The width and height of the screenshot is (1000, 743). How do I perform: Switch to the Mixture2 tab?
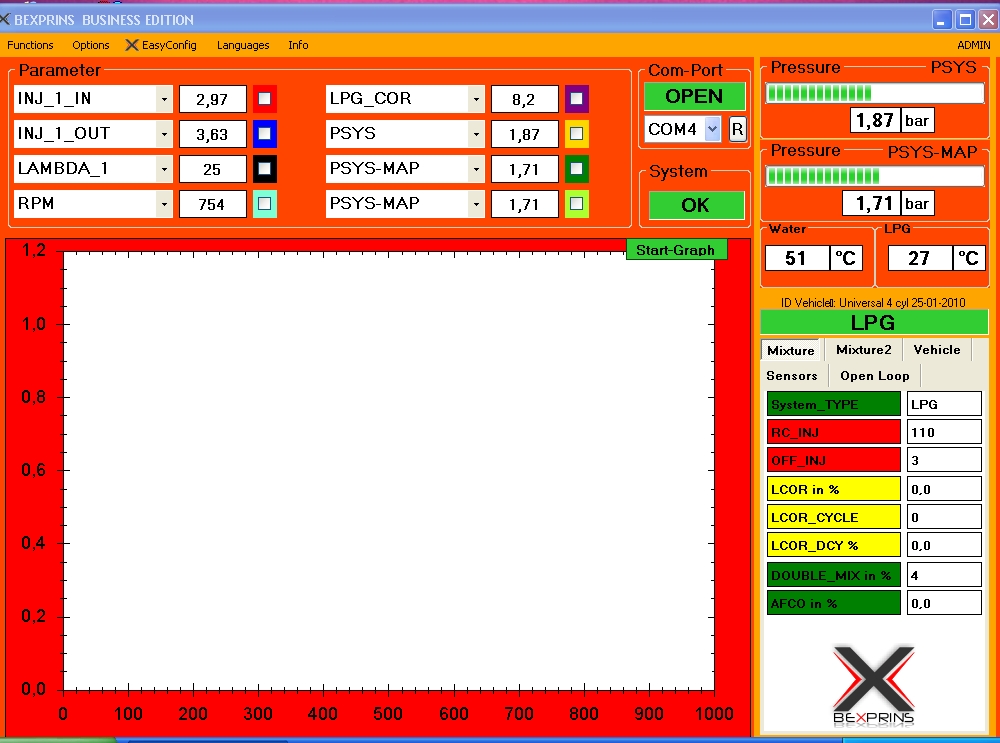point(863,350)
